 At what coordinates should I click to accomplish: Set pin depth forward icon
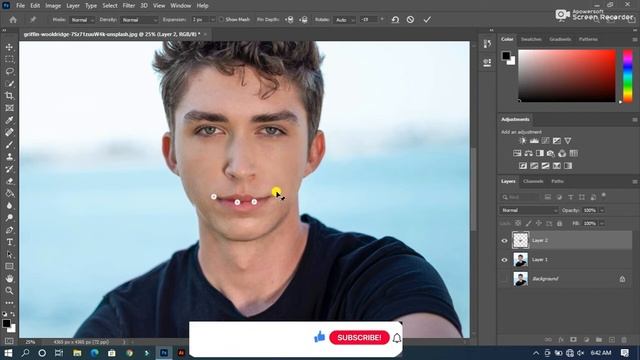pyautogui.click(x=289, y=20)
